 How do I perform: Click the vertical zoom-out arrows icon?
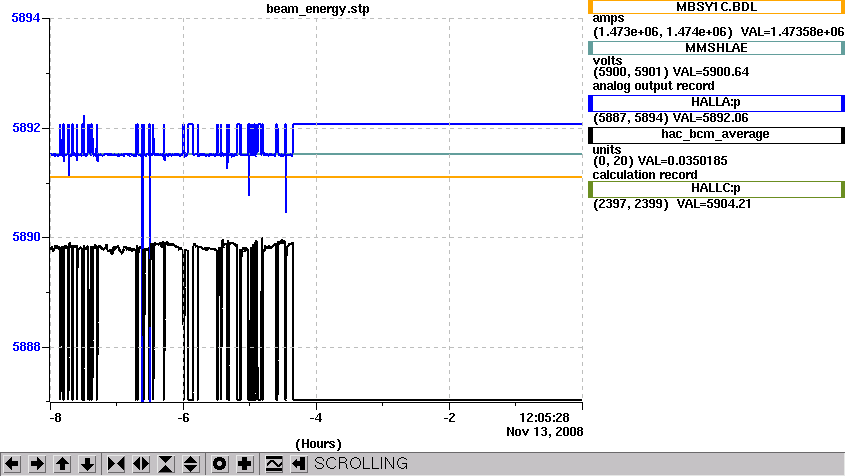pos(191,464)
